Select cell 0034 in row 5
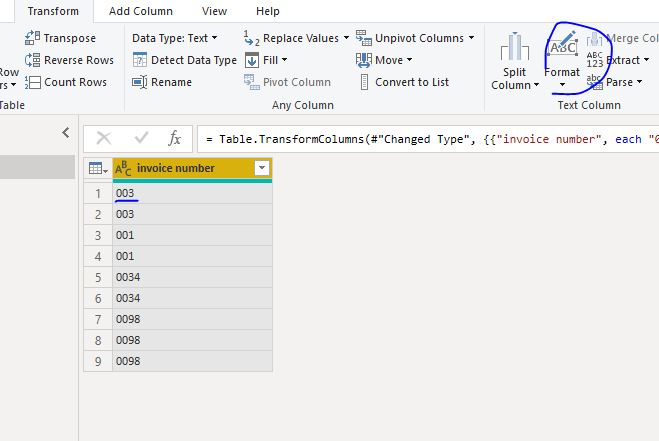Image resolution: width=659 pixels, height=441 pixels. (192, 277)
